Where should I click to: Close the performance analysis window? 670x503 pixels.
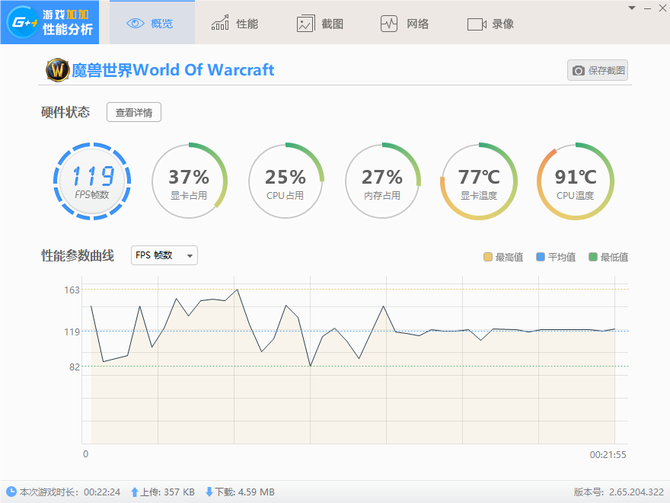(662, 8)
